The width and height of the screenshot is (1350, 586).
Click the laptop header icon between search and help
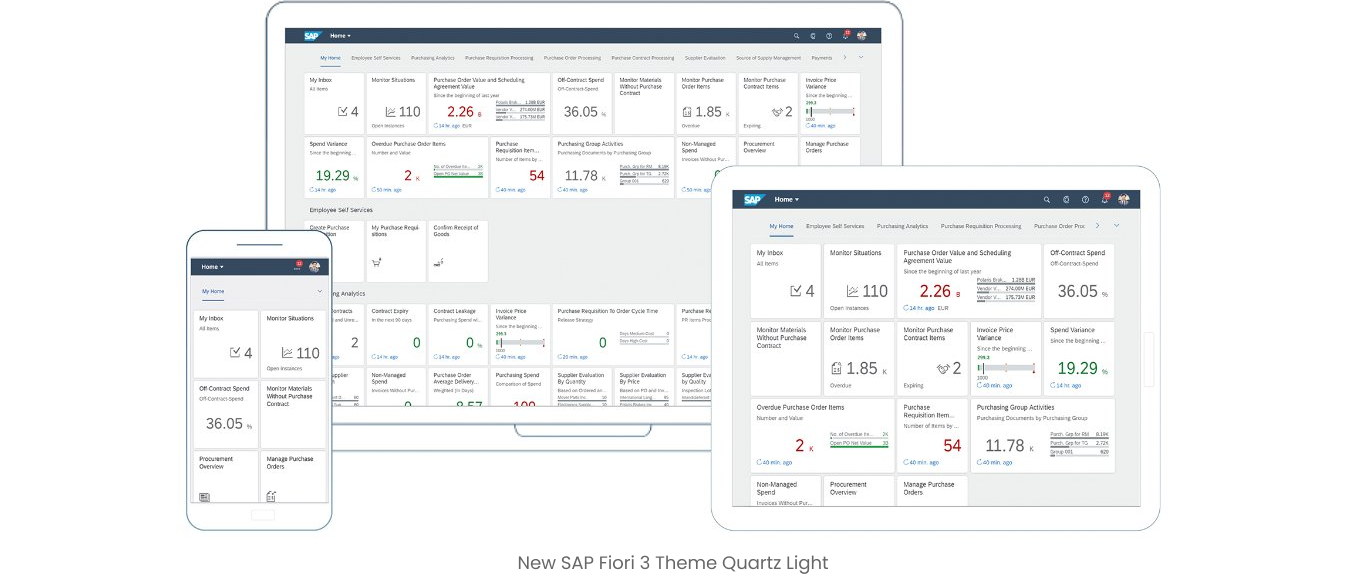(813, 36)
